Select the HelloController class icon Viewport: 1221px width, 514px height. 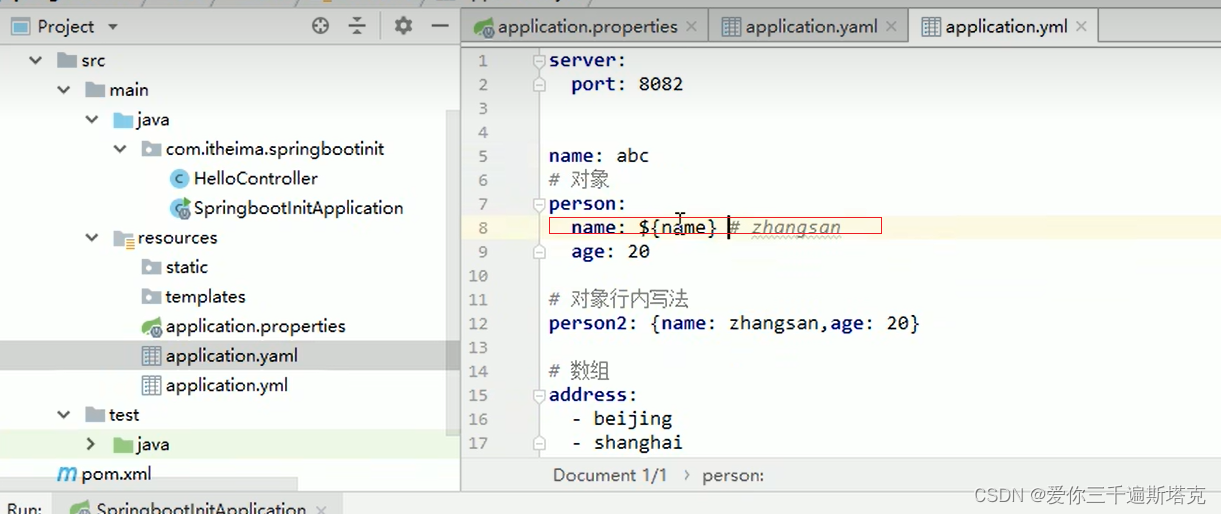pos(180,179)
